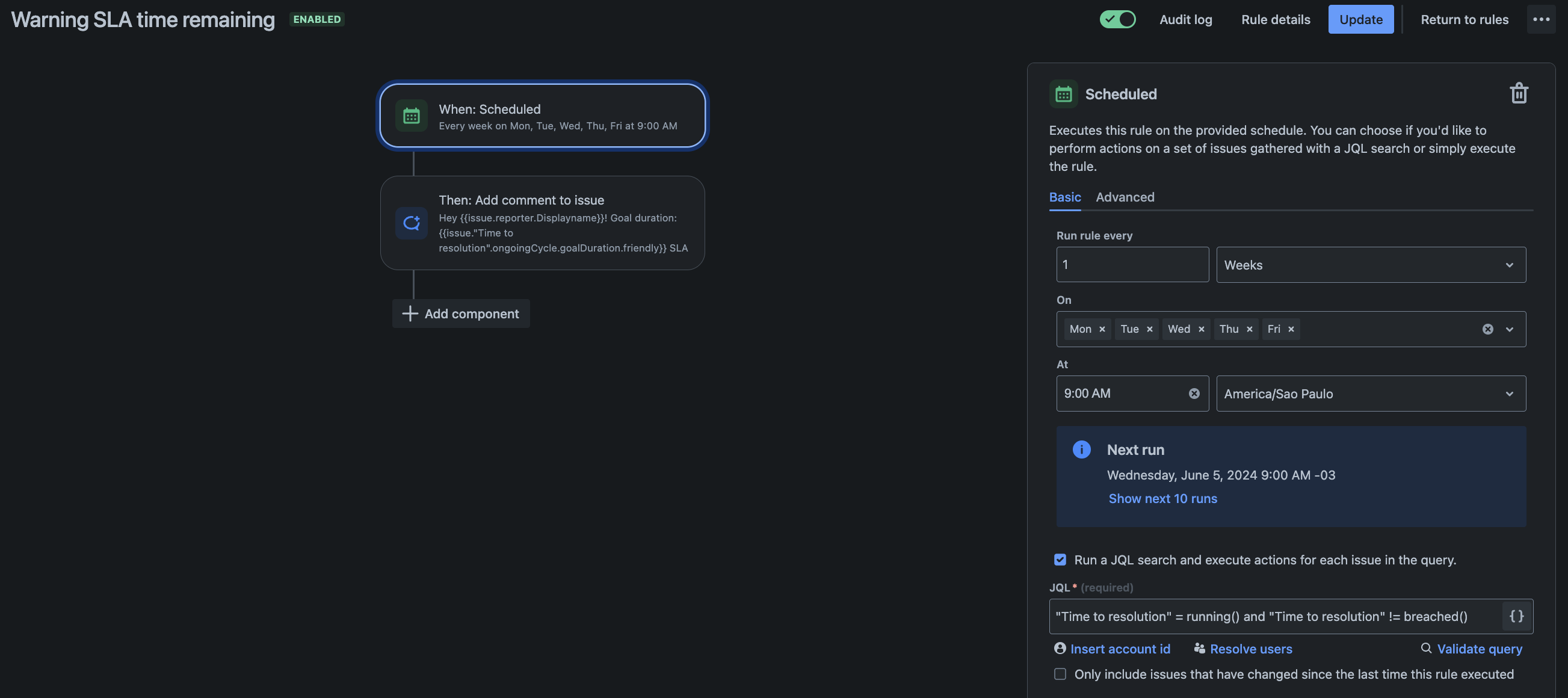The height and width of the screenshot is (698, 1568).
Task: Click the Add comment action icon
Action: point(412,223)
